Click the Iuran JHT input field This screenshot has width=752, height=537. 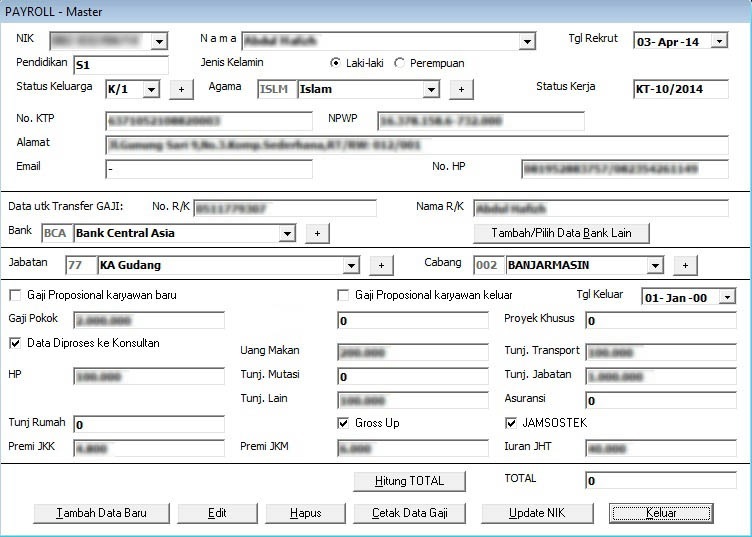661,449
